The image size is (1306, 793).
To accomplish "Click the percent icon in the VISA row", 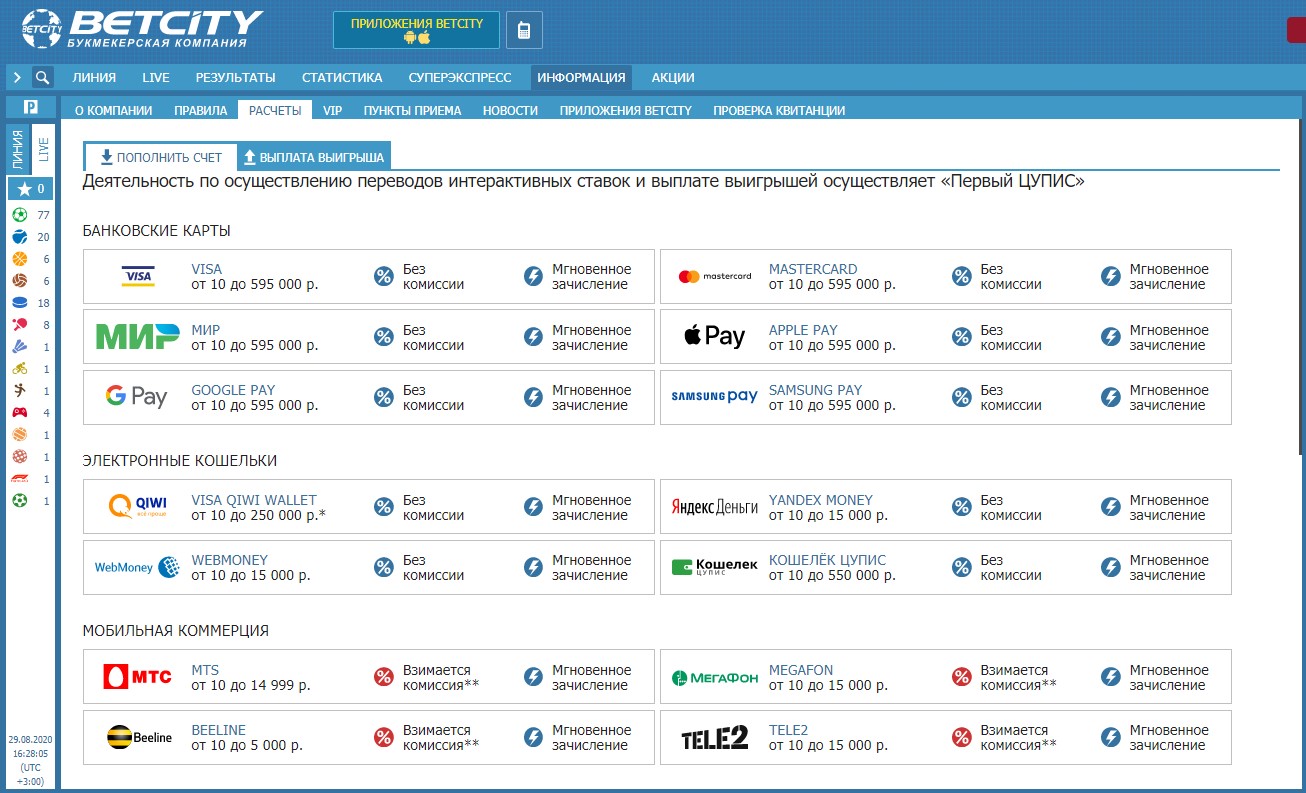I will 384,277.
